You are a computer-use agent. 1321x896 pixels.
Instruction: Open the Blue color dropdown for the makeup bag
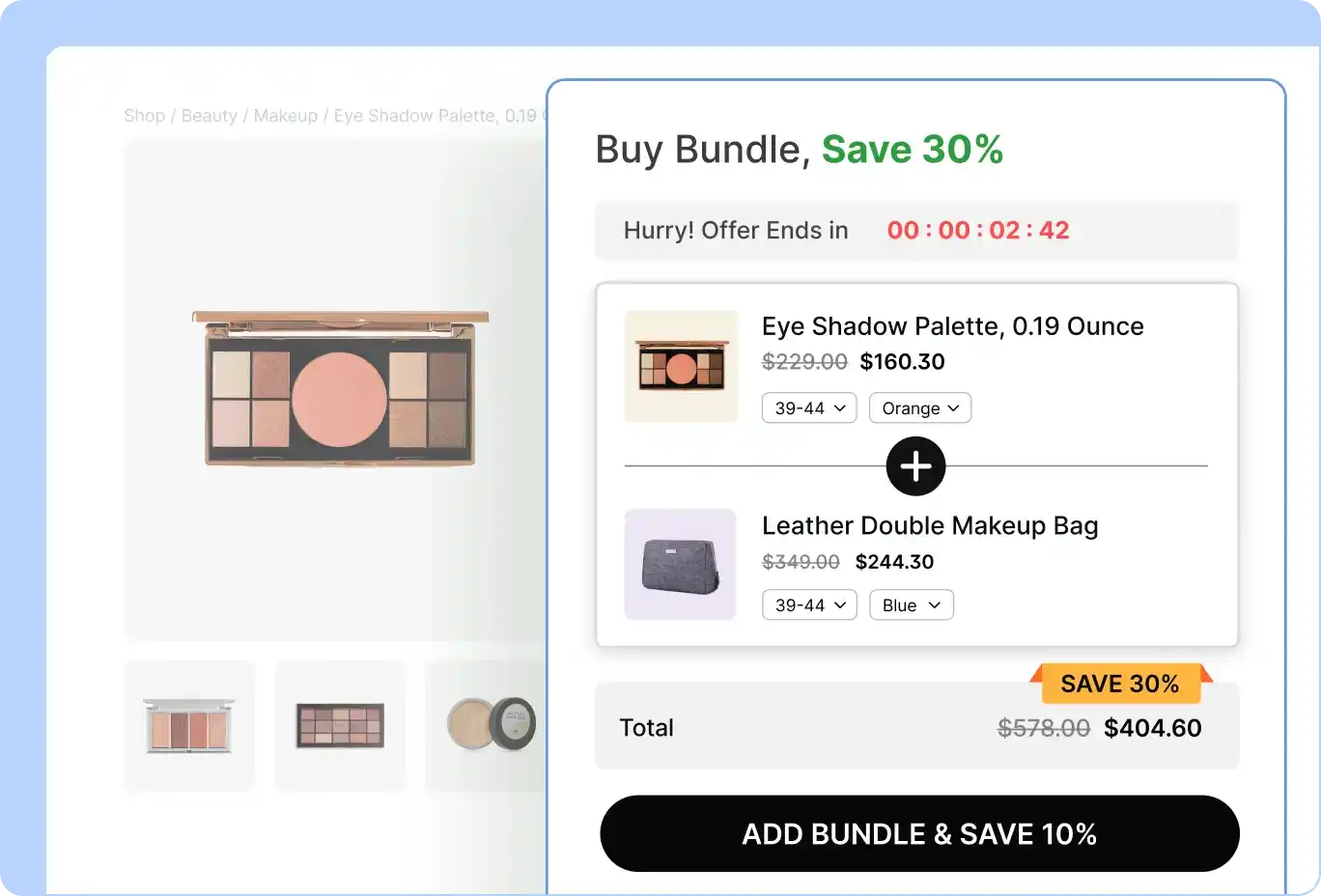(x=911, y=604)
